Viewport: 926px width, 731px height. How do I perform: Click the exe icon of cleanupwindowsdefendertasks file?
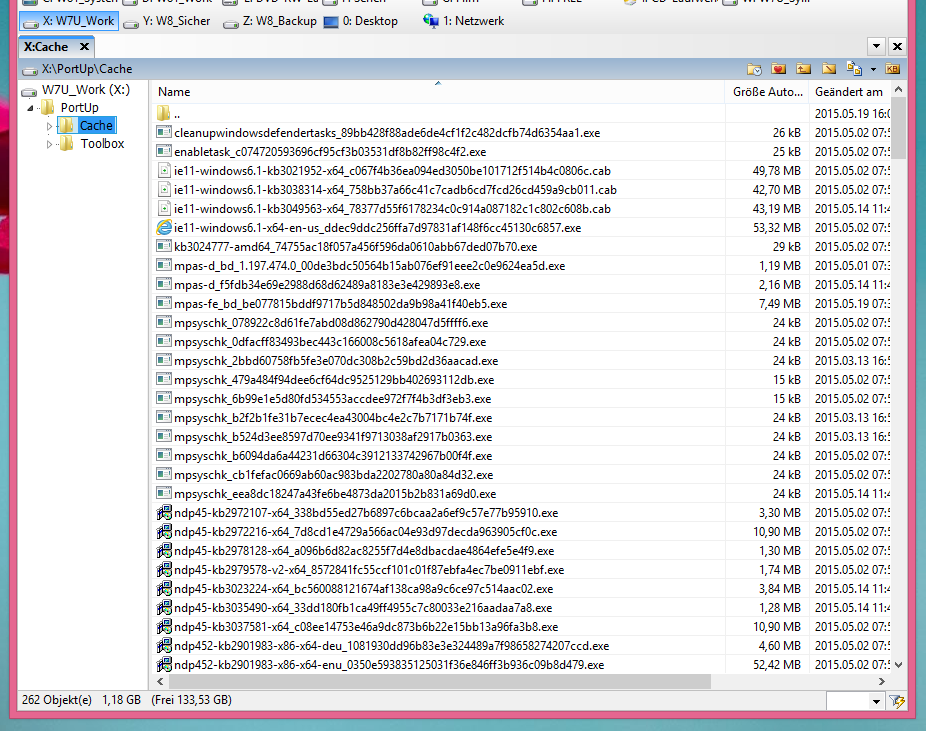point(164,132)
